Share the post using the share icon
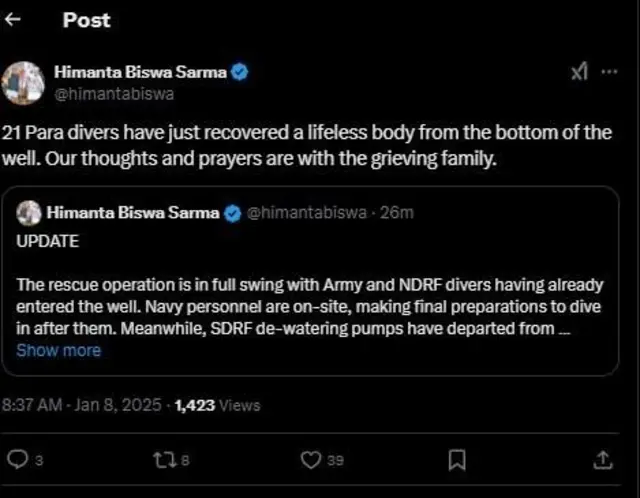 point(603,459)
